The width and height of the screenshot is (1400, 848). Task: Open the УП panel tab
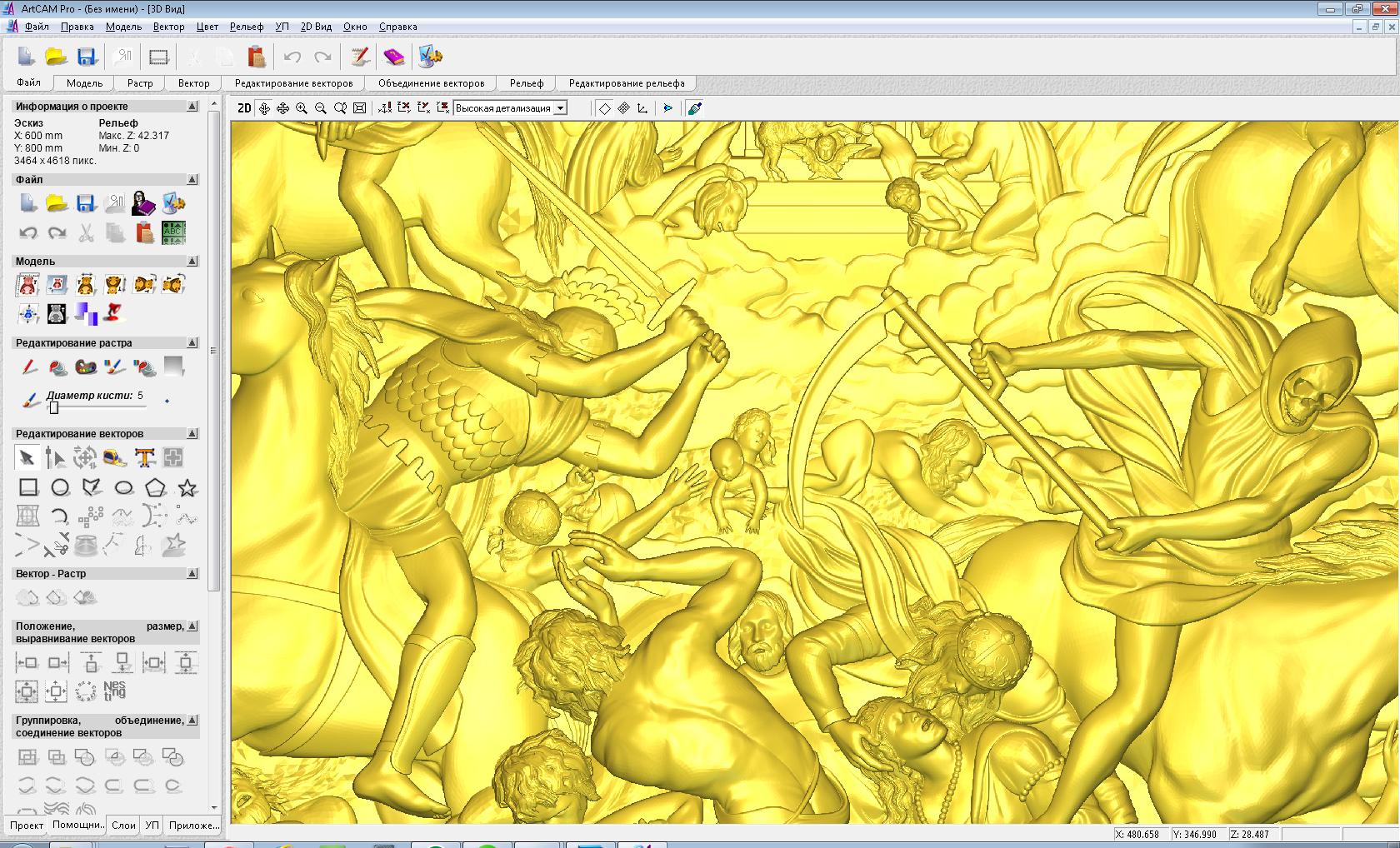(152, 826)
